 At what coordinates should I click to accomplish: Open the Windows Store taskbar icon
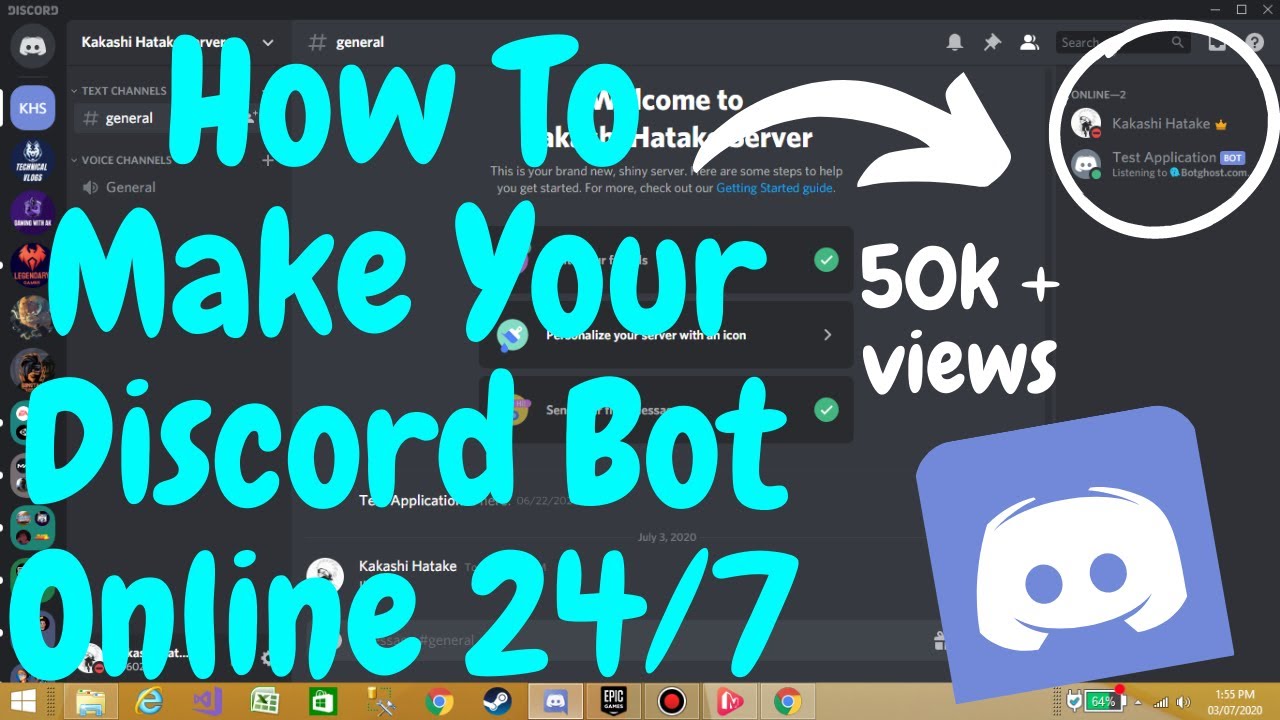tap(323, 701)
